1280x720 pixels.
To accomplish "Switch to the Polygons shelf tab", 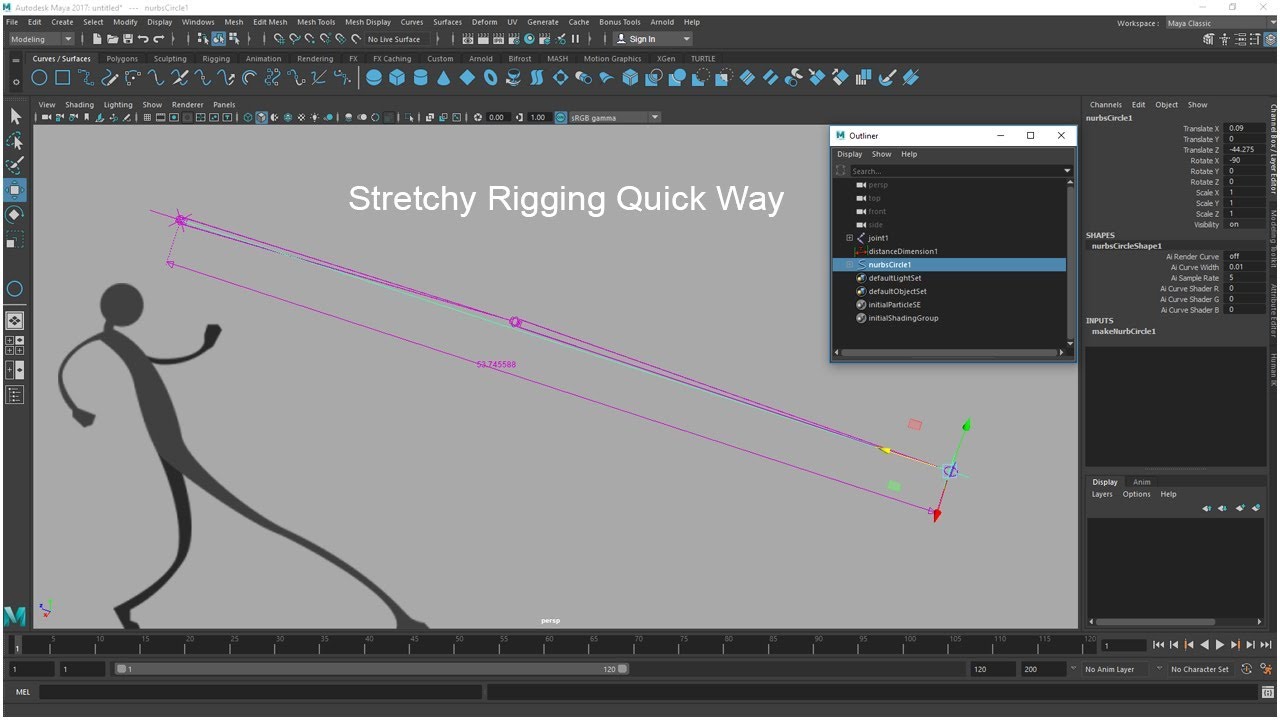I will pyautogui.click(x=122, y=59).
